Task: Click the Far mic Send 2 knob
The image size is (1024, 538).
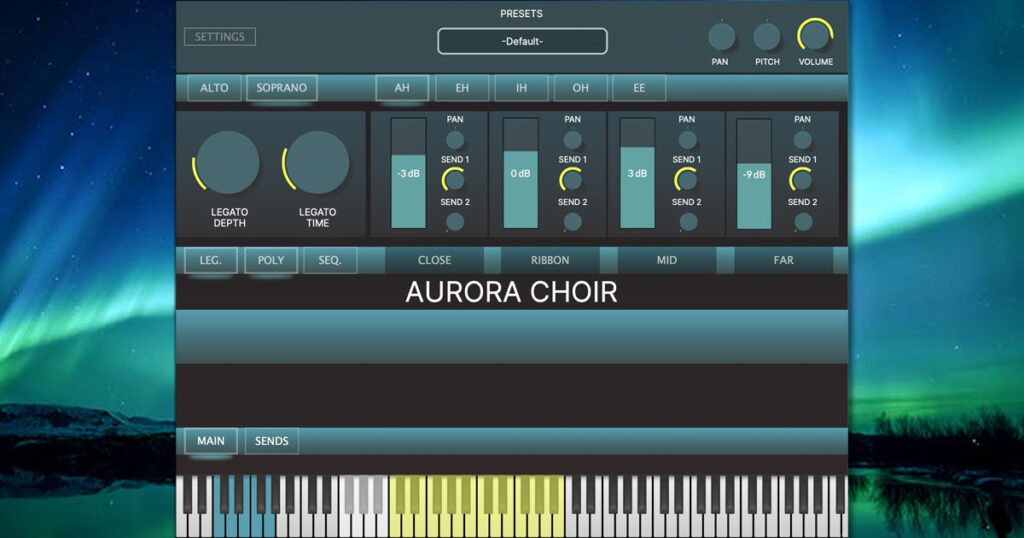Action: pos(803,222)
